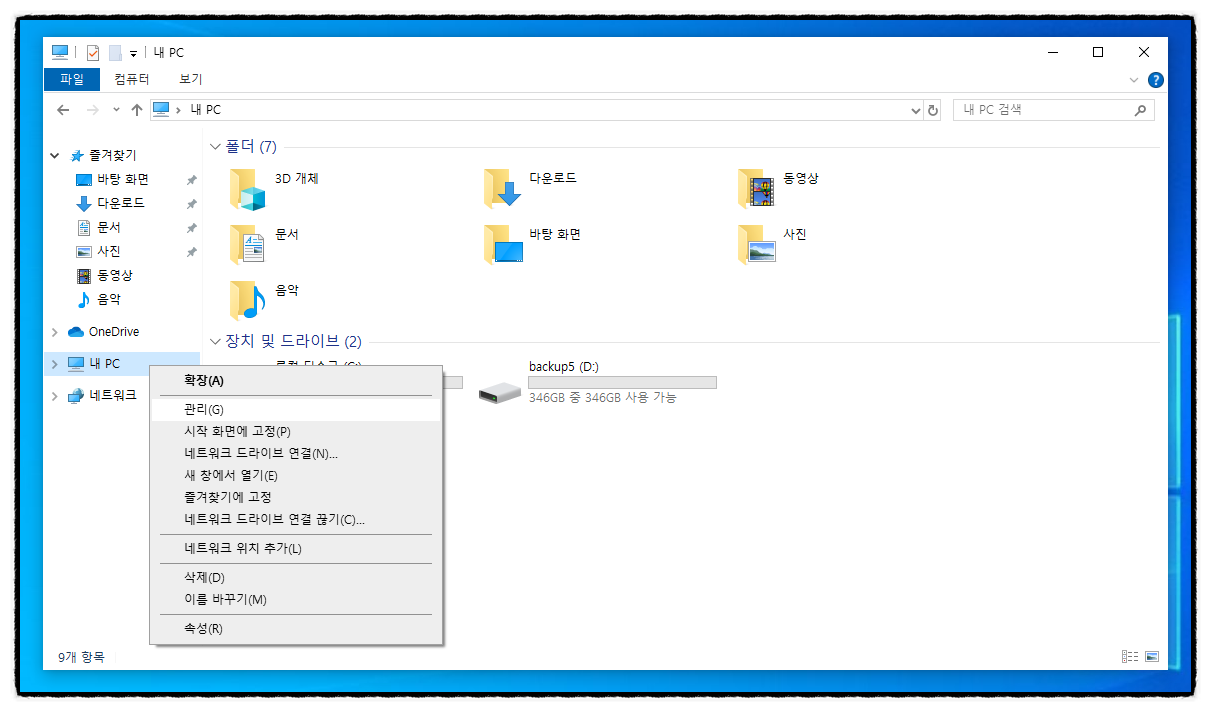Screen dimensions: 1211x712
Task: Select the 문서 folder icon in main pane
Action: [x=248, y=243]
